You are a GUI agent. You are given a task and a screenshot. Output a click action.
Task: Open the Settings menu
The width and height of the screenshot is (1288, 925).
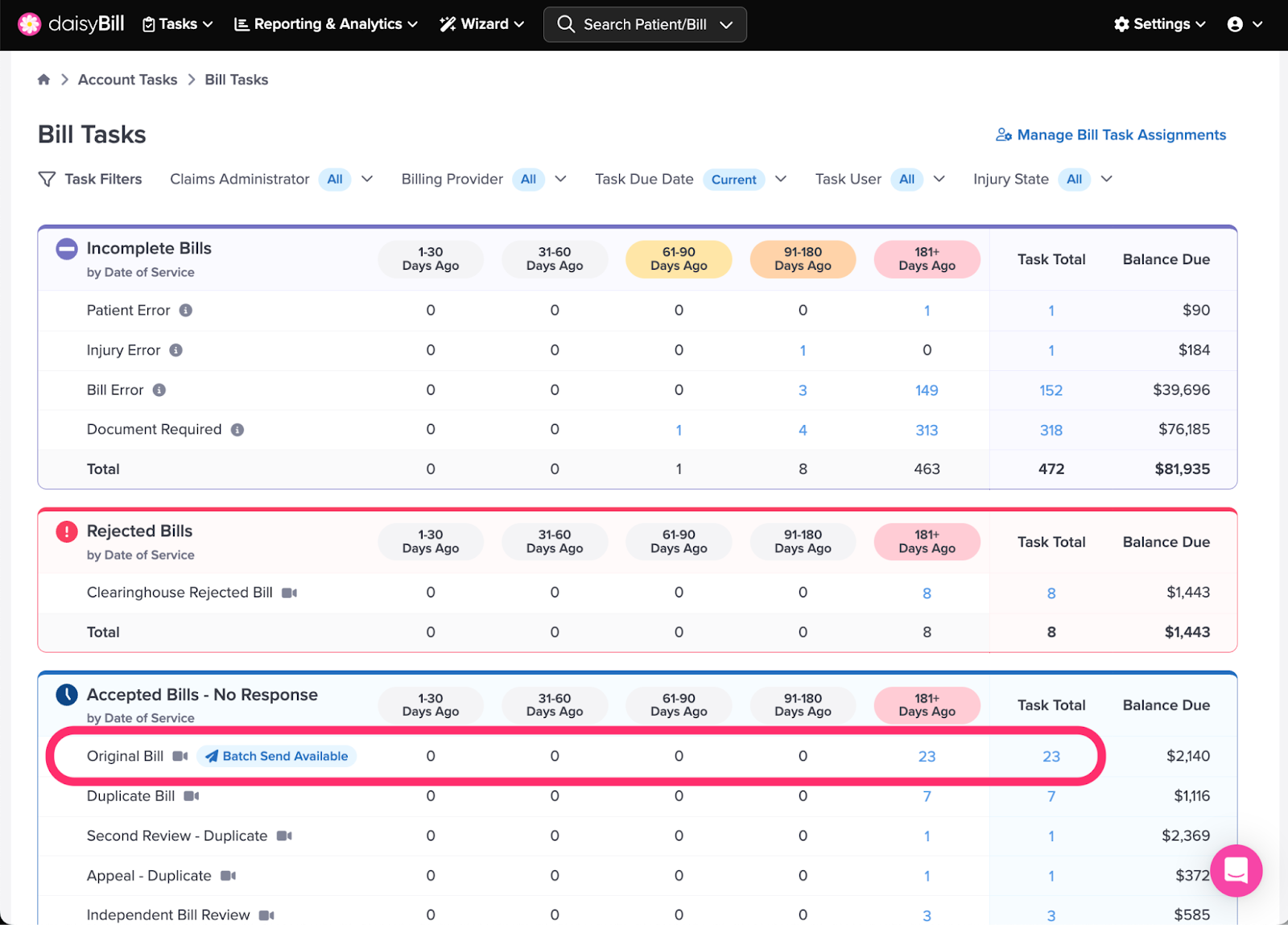click(x=1159, y=24)
